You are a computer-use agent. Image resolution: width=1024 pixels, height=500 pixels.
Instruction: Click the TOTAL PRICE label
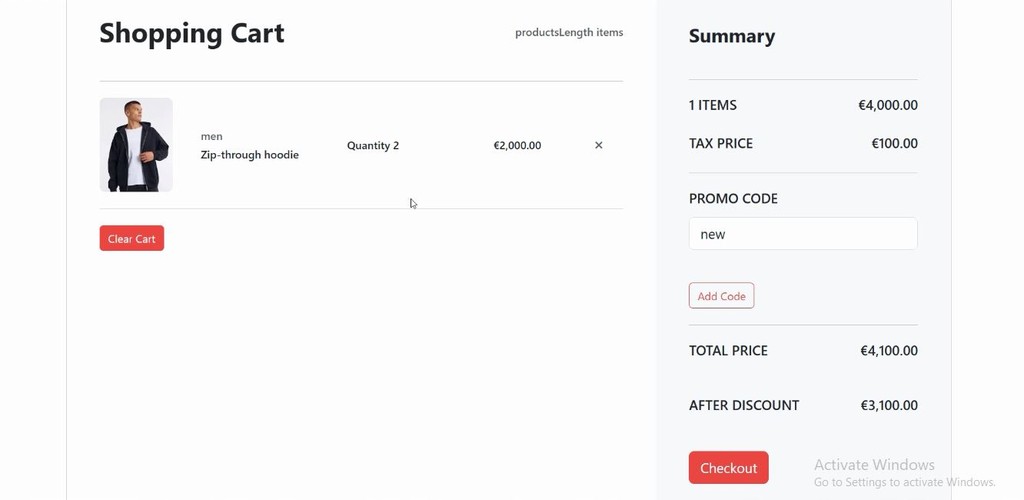tap(728, 351)
